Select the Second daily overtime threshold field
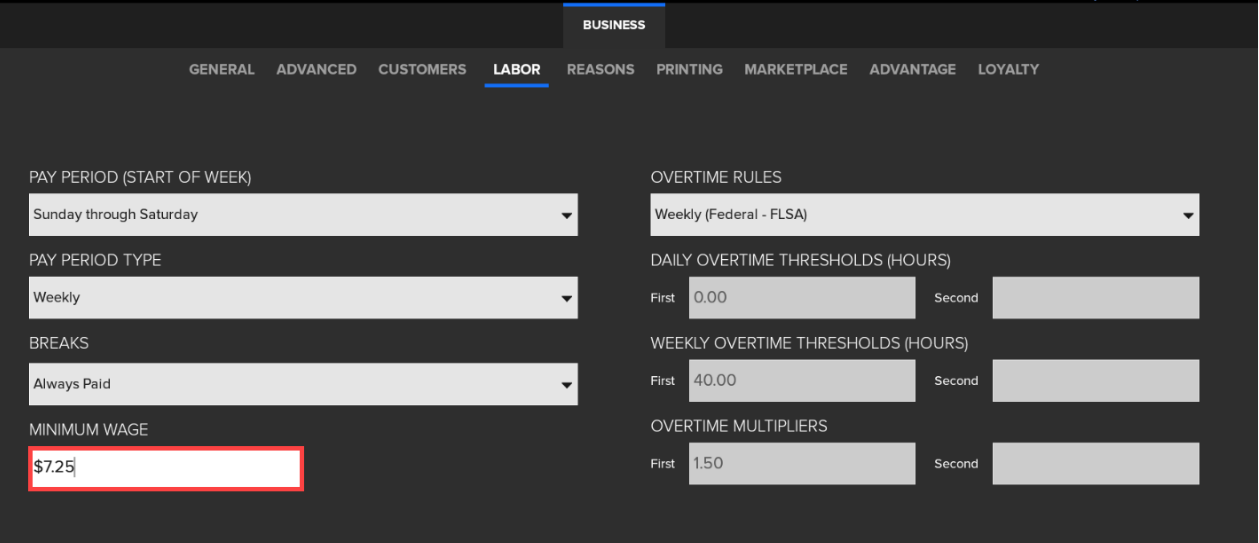The width and height of the screenshot is (1259, 543). click(x=1095, y=298)
